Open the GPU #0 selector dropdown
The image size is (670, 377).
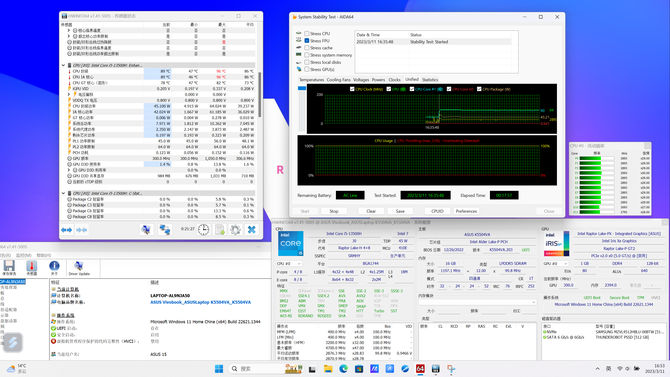pos(555,264)
